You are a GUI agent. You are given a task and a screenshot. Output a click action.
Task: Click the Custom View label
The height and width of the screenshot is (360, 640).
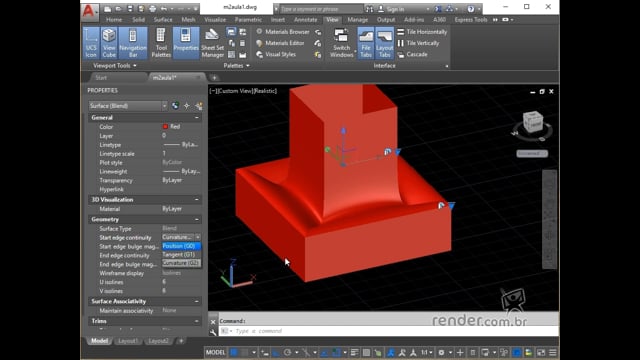coord(236,91)
